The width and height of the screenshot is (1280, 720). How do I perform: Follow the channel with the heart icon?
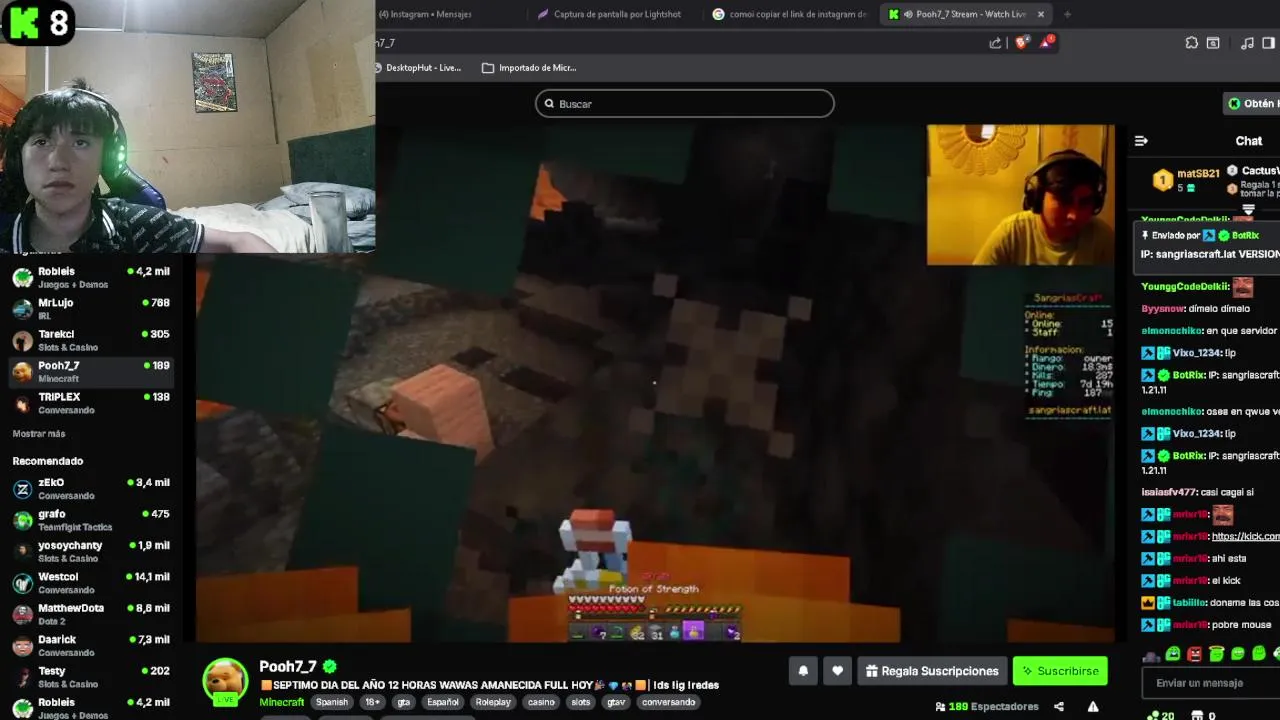838,671
